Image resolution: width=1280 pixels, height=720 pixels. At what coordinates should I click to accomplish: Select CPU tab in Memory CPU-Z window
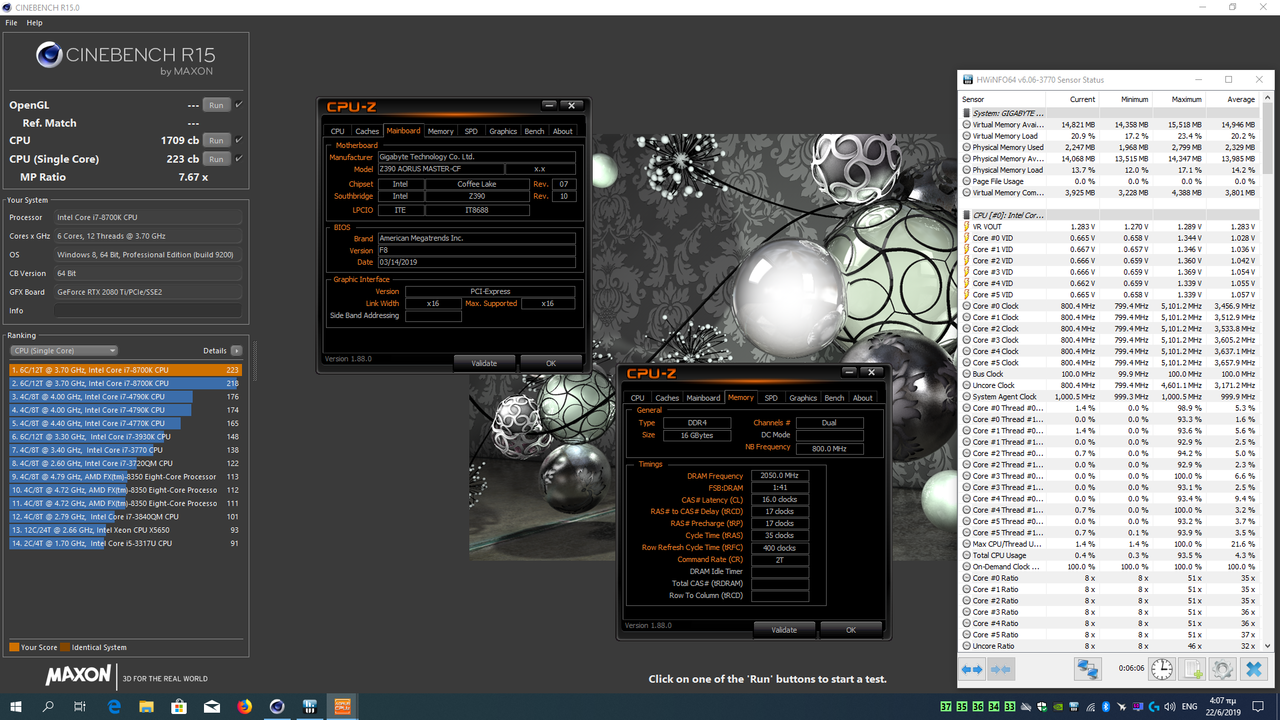pos(638,398)
